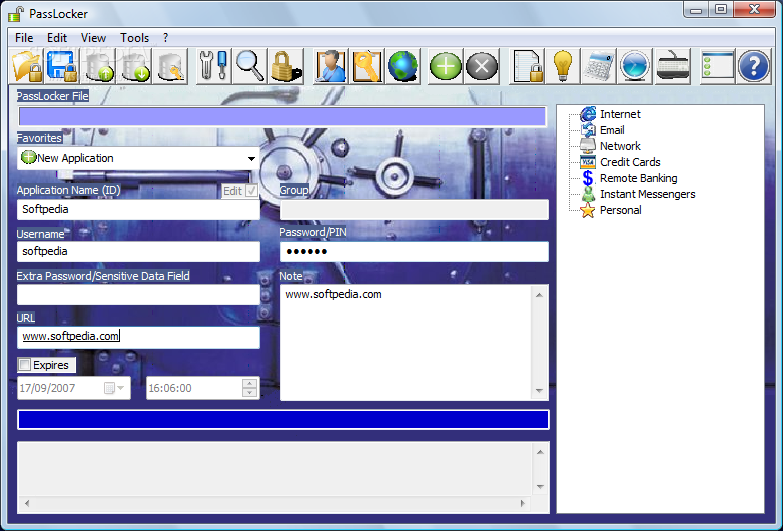
Task: Select the Personal category in tree
Action: point(621,210)
